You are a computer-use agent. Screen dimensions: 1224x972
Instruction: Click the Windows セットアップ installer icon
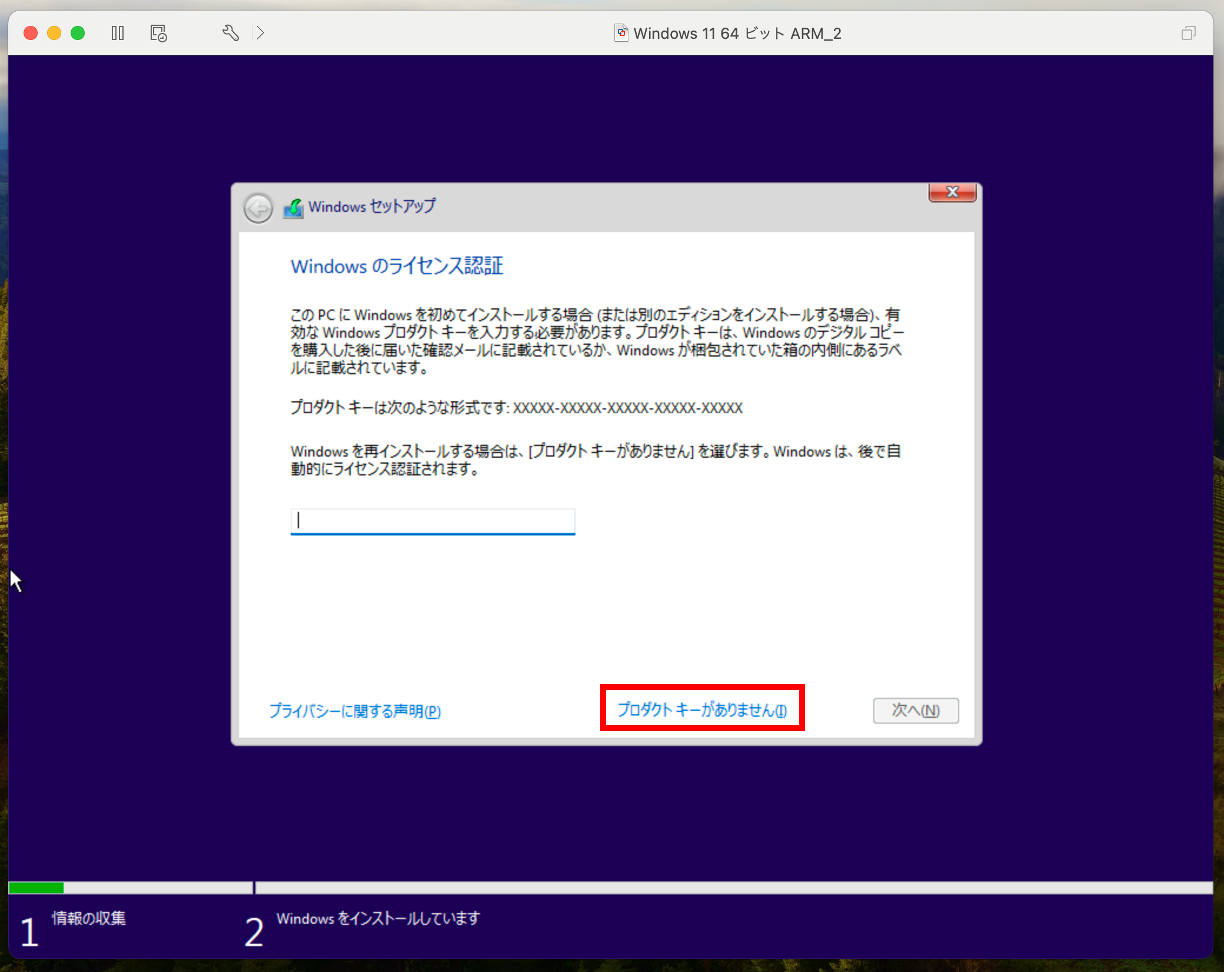[x=293, y=208]
